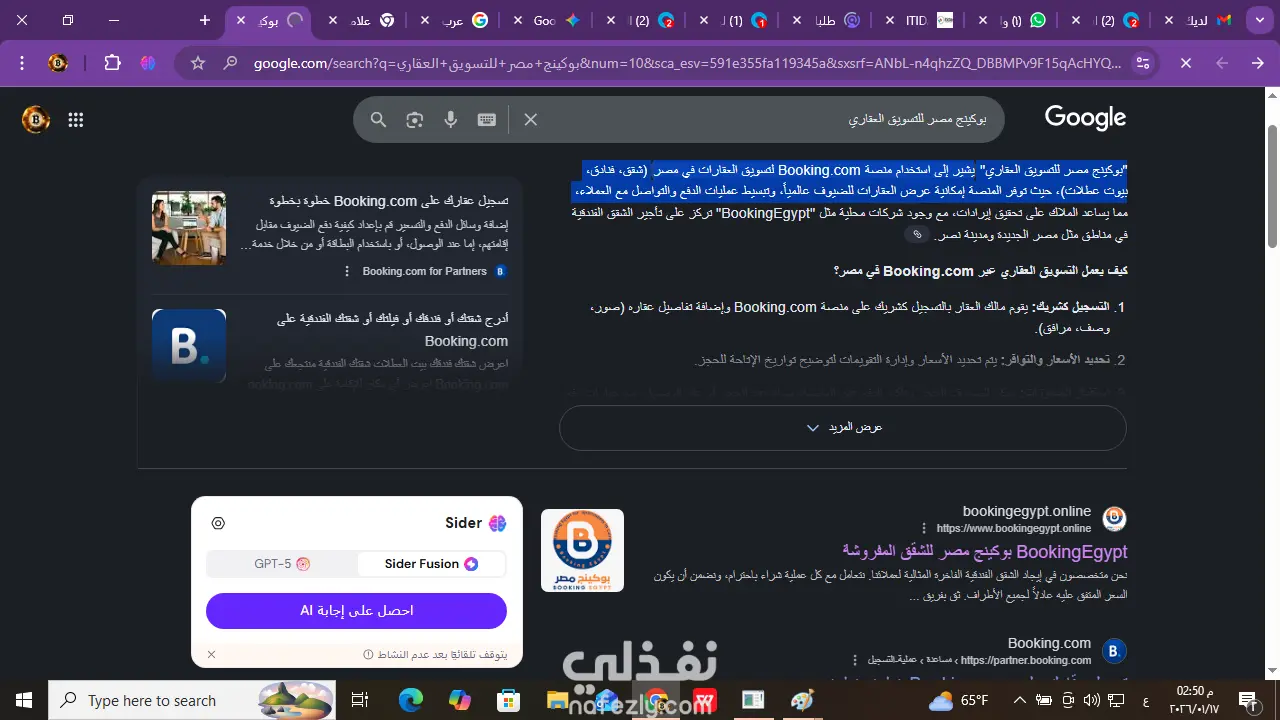1280x720 pixels.
Task: Bookmark this page with star icon
Action: click(x=198, y=63)
